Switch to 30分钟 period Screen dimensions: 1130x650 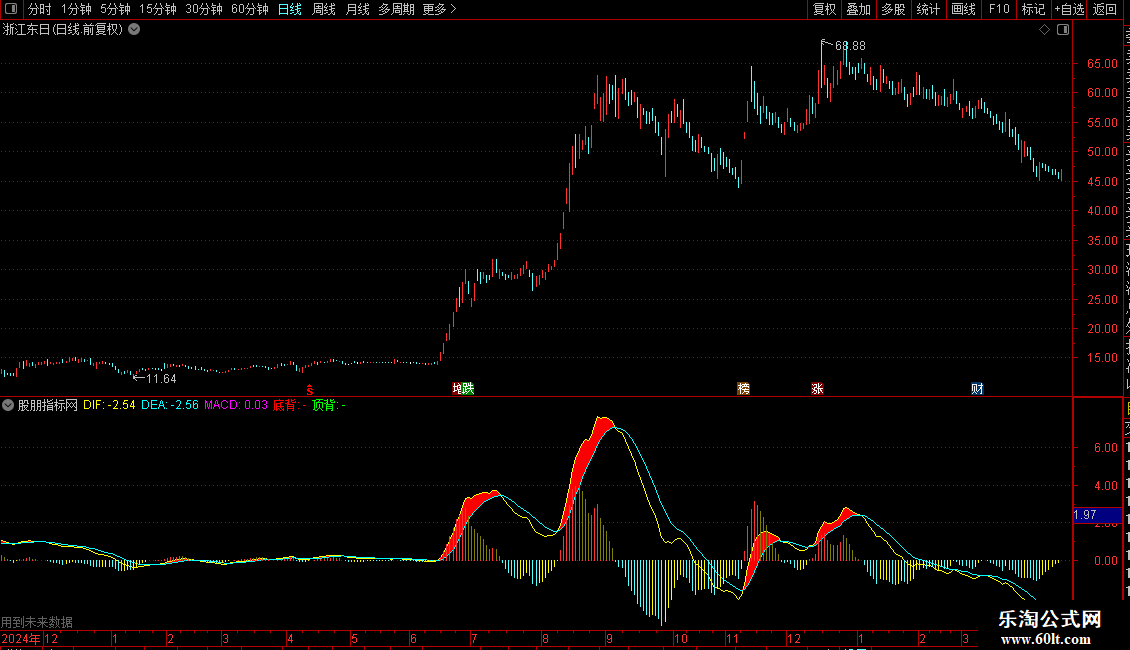(x=203, y=9)
